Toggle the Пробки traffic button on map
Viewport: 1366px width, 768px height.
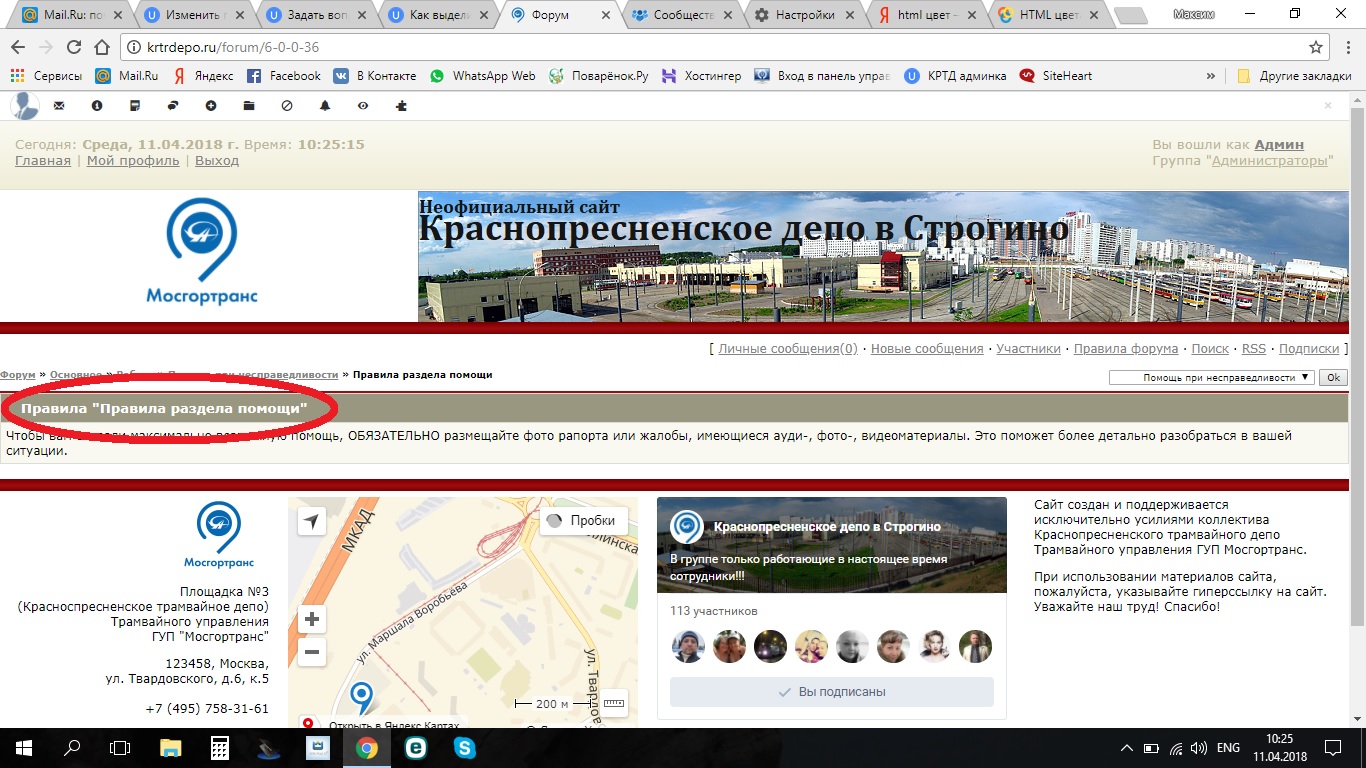click(x=584, y=521)
